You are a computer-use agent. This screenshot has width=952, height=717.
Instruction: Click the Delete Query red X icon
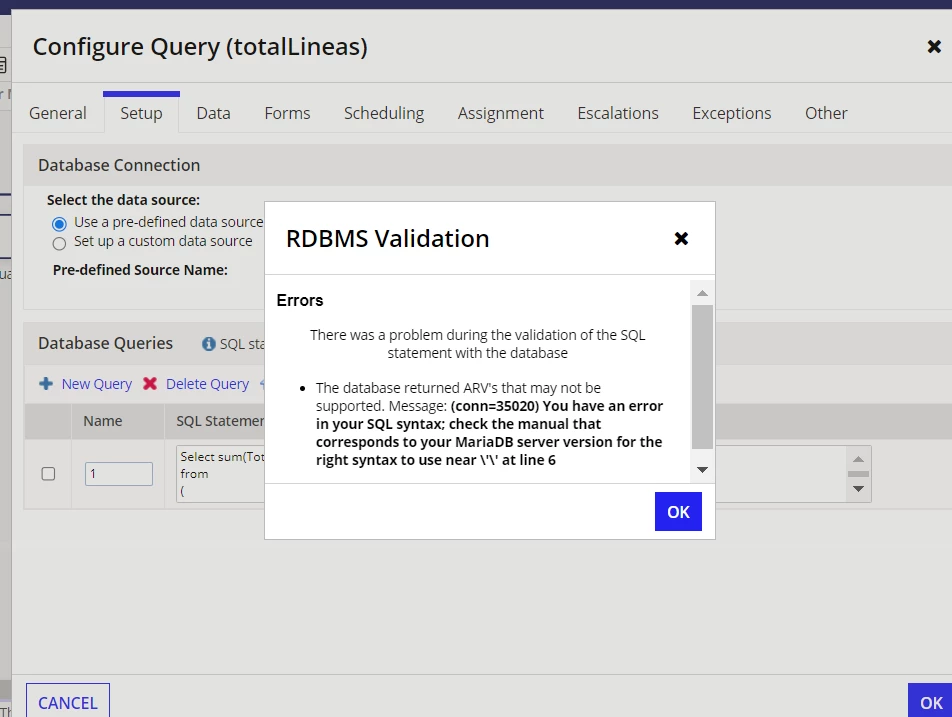[x=150, y=384]
